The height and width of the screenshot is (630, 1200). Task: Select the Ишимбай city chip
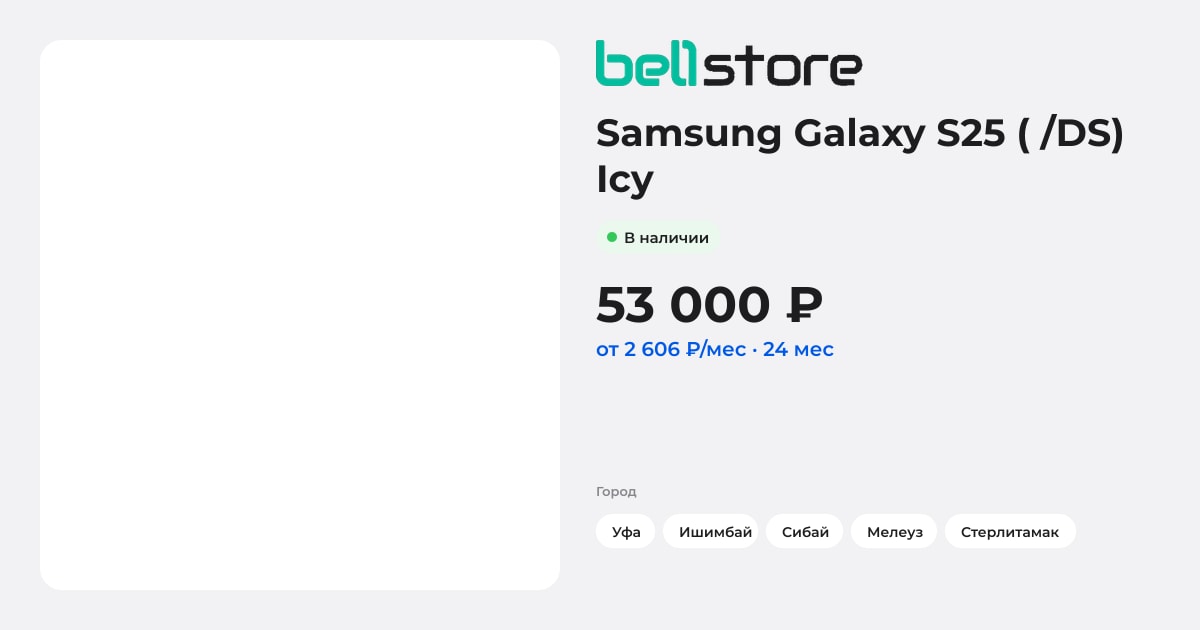(711, 531)
